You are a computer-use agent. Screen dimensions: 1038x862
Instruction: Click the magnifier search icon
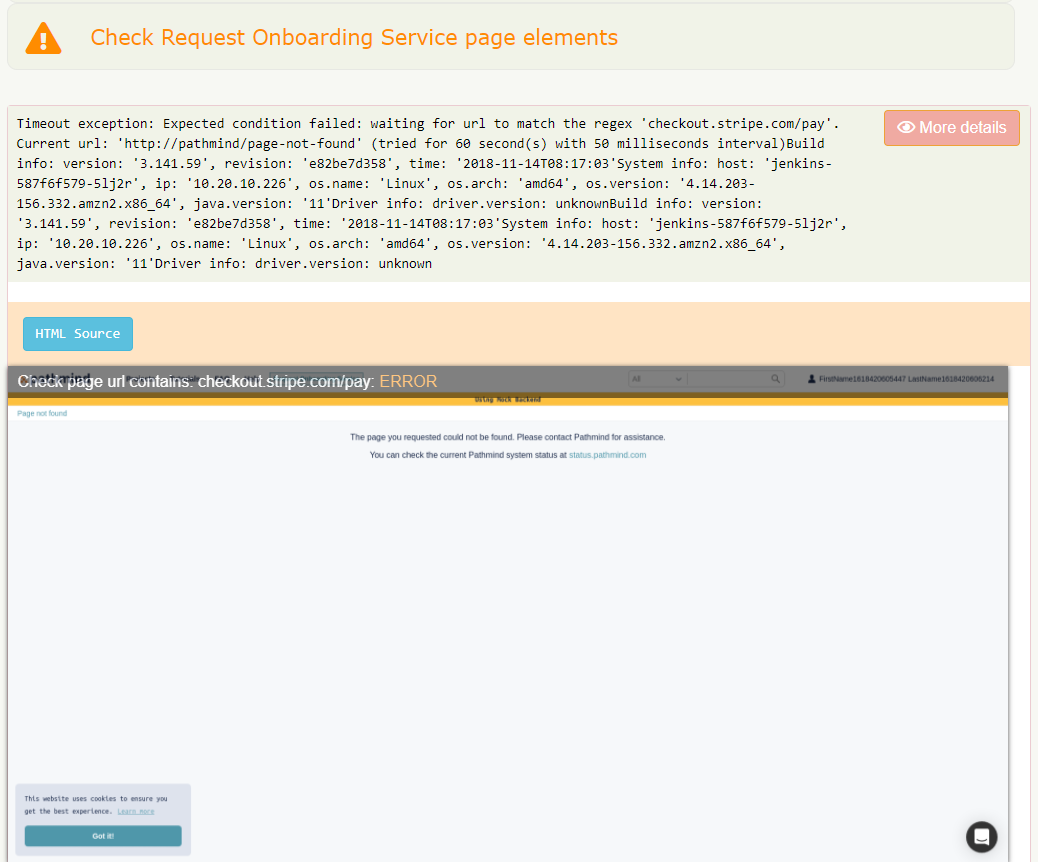point(775,379)
